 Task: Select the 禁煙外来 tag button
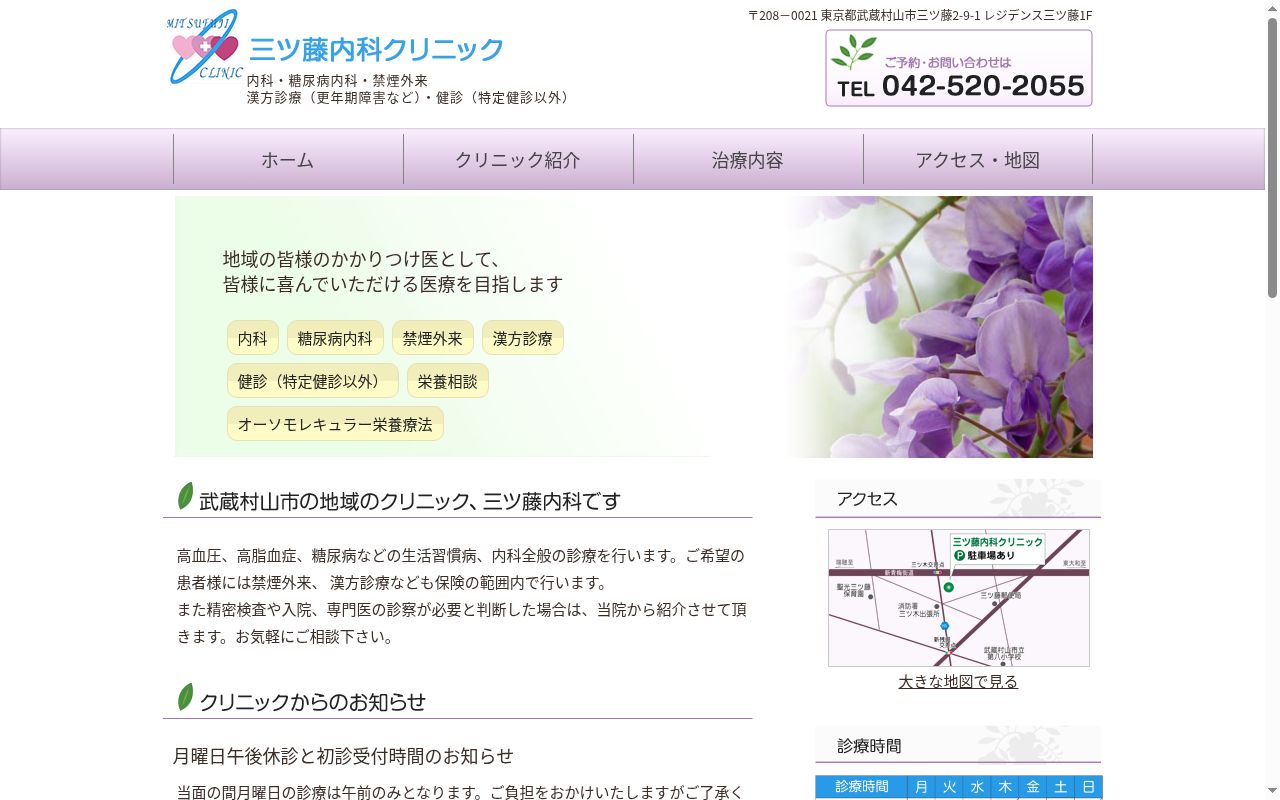click(x=433, y=338)
